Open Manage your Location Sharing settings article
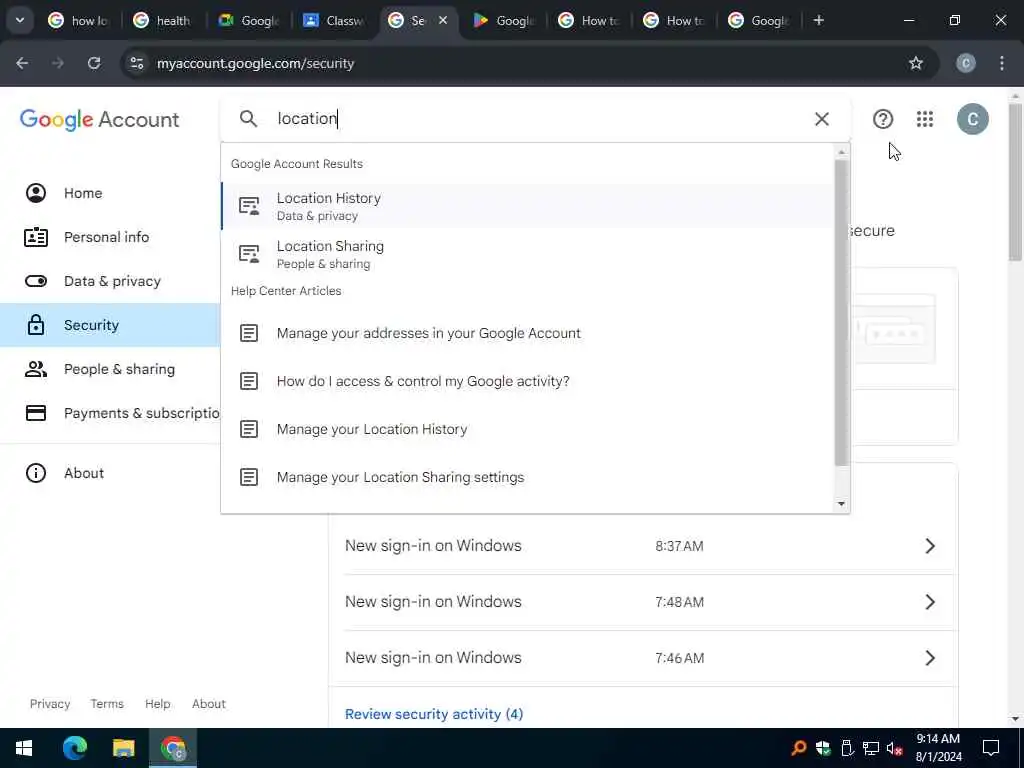This screenshot has height=768, width=1024. [528, 477]
